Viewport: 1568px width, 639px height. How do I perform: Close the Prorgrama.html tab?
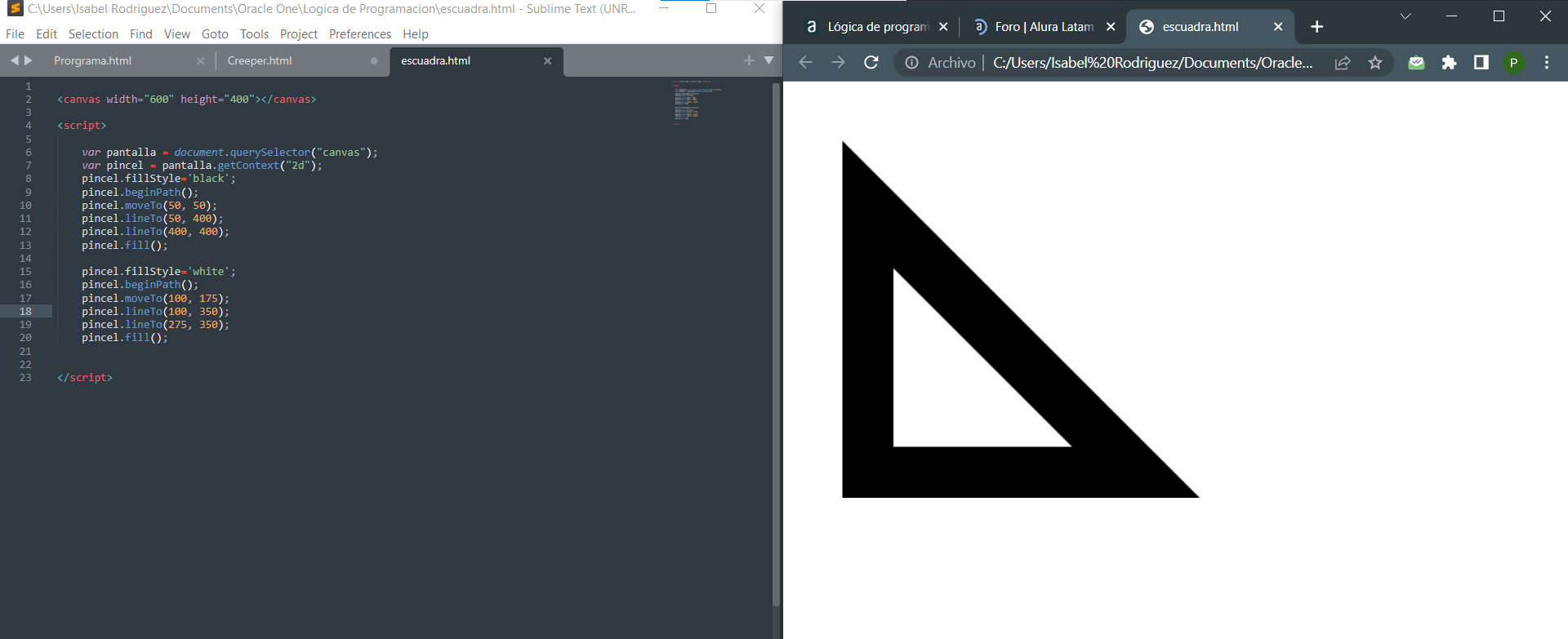[201, 61]
